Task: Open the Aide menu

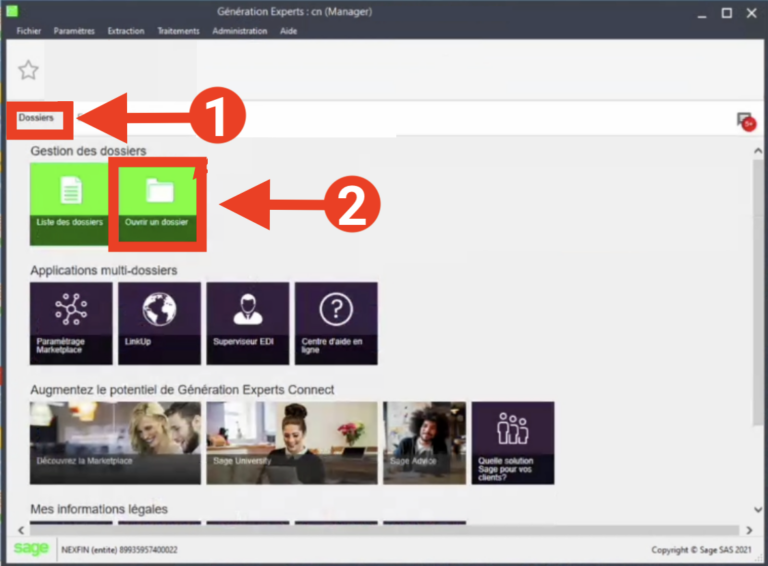Action: pyautogui.click(x=288, y=31)
